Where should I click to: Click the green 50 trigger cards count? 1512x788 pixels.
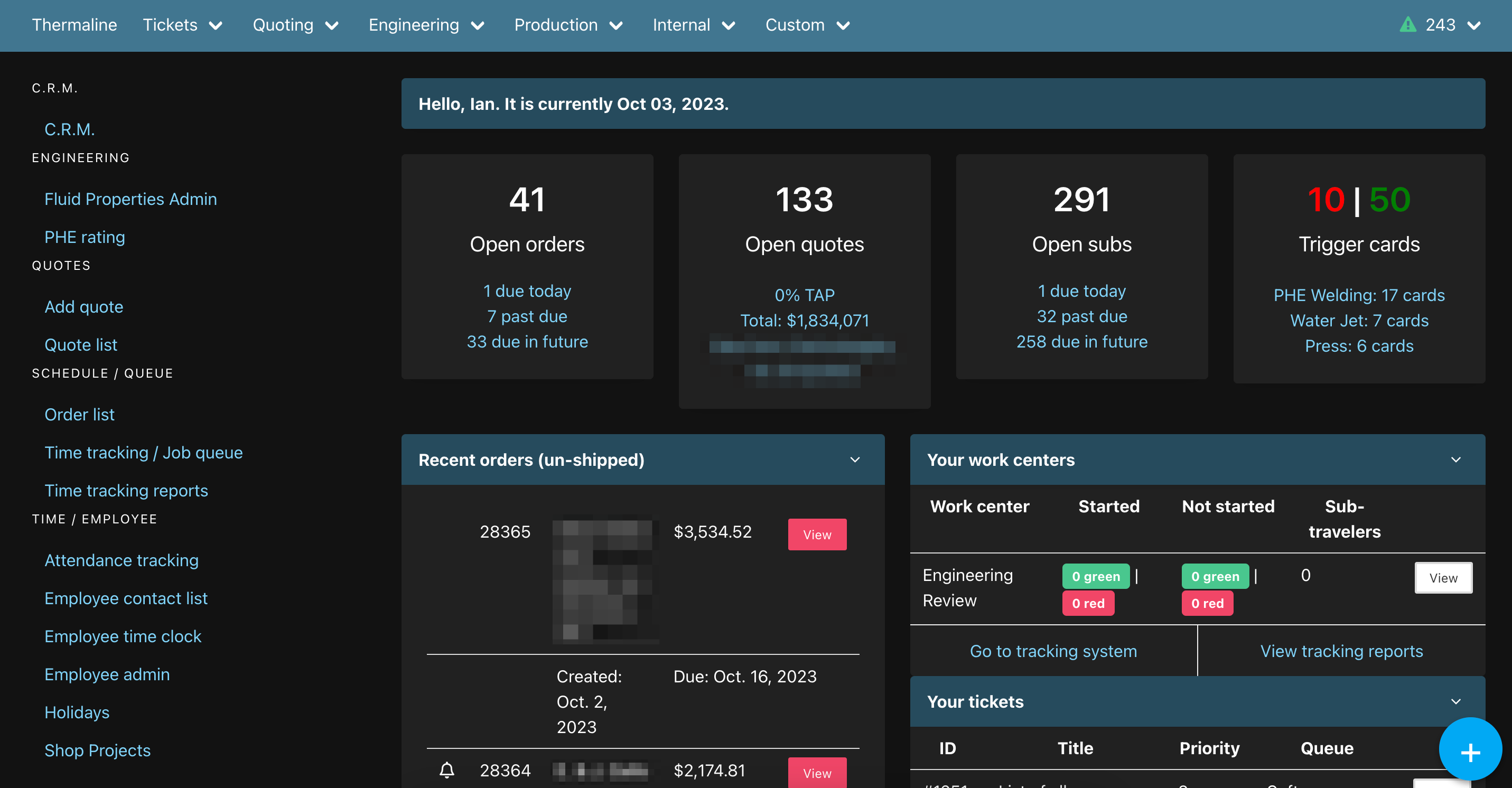[x=1390, y=200]
